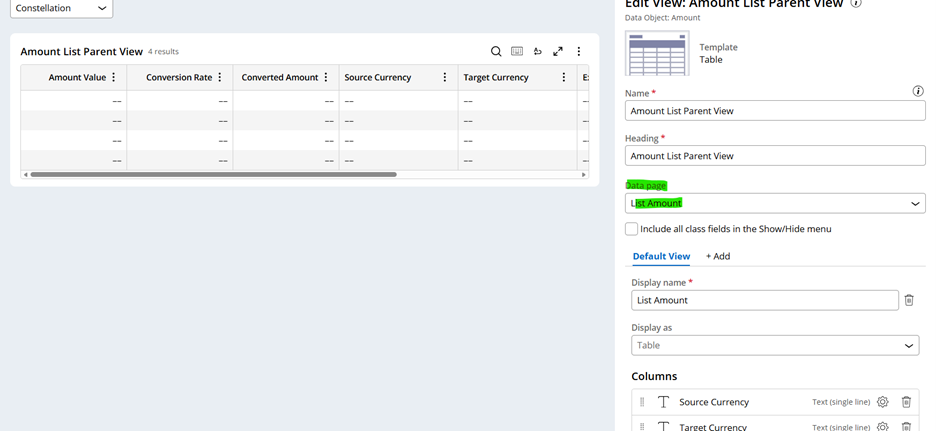Open the Data page dropdown showing List Amount
Screen dimensions: 936x431
coord(775,203)
